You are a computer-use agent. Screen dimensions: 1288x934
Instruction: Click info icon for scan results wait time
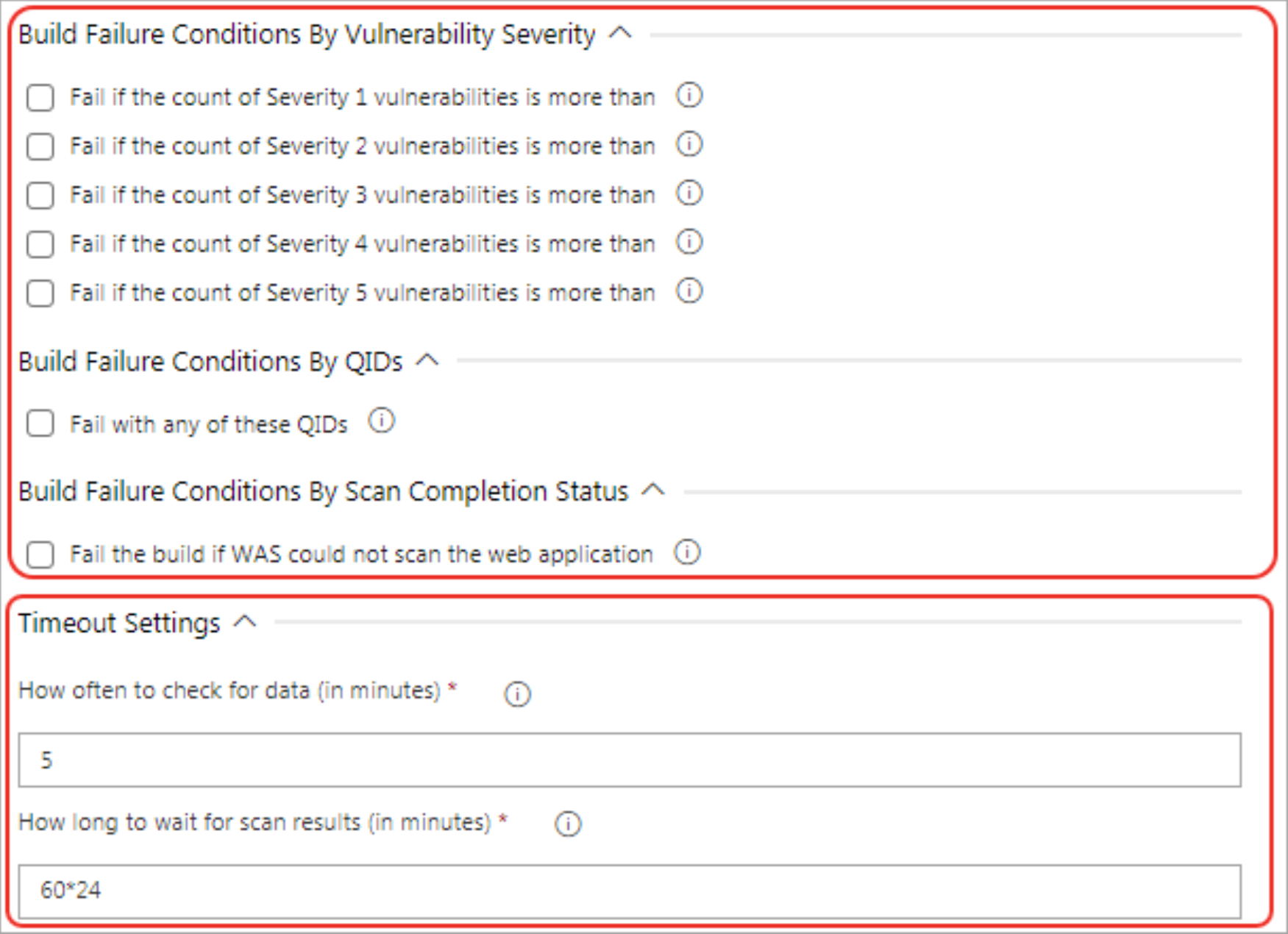click(x=567, y=824)
